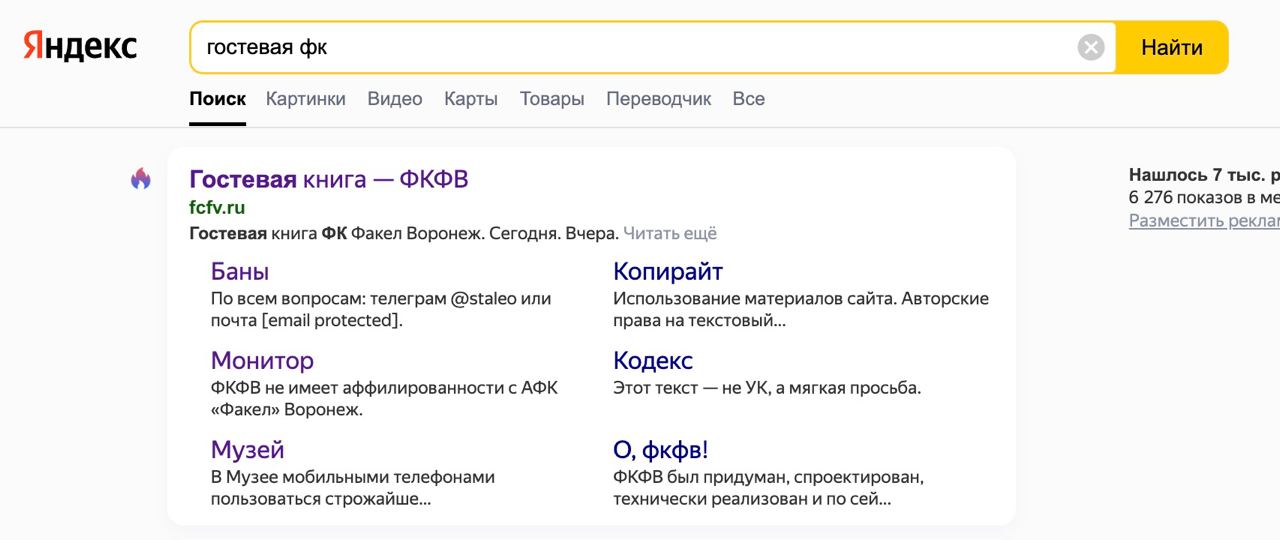Click the green fcfv.ru URL
The width and height of the screenshot is (1280, 540).
[x=217, y=208]
